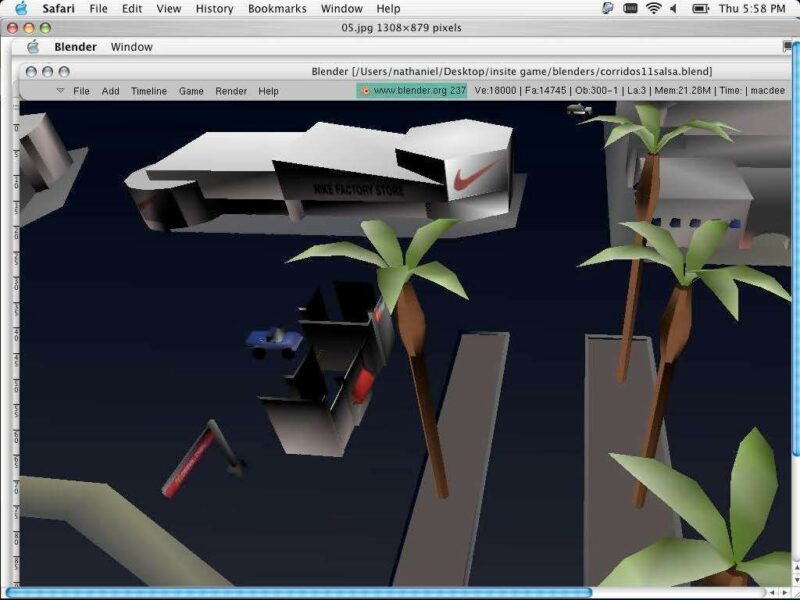Click the "NIKE FACTORY STORE" sign text
The width and height of the screenshot is (800, 600).
coord(358,190)
